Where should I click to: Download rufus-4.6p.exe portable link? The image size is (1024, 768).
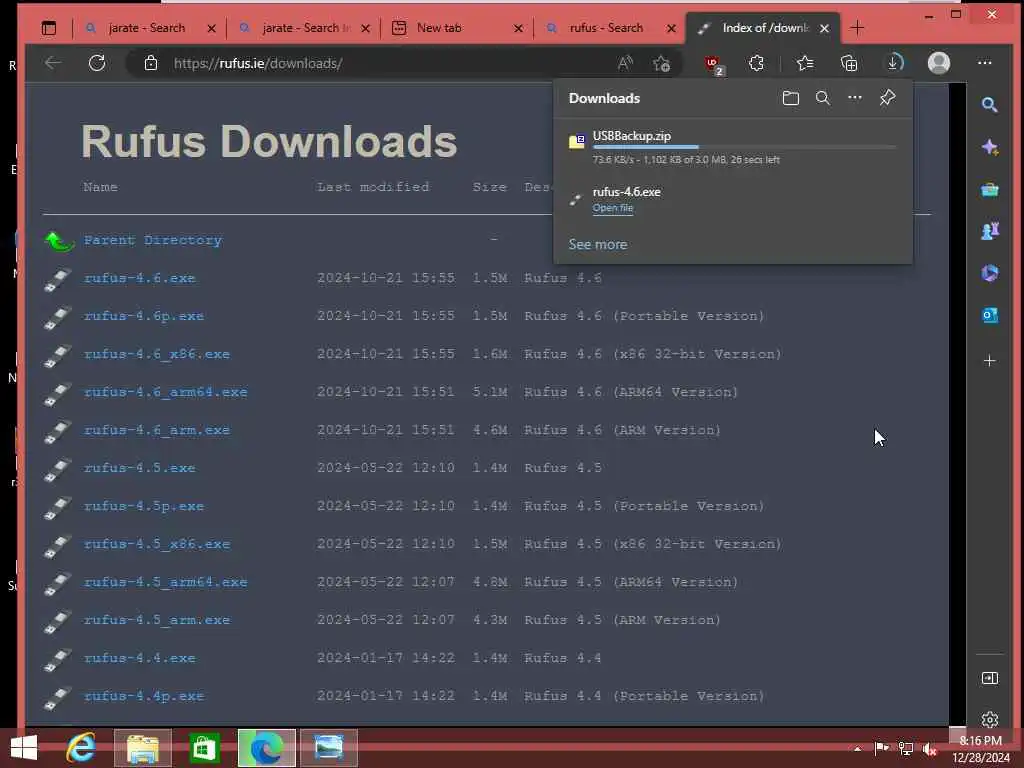144,316
